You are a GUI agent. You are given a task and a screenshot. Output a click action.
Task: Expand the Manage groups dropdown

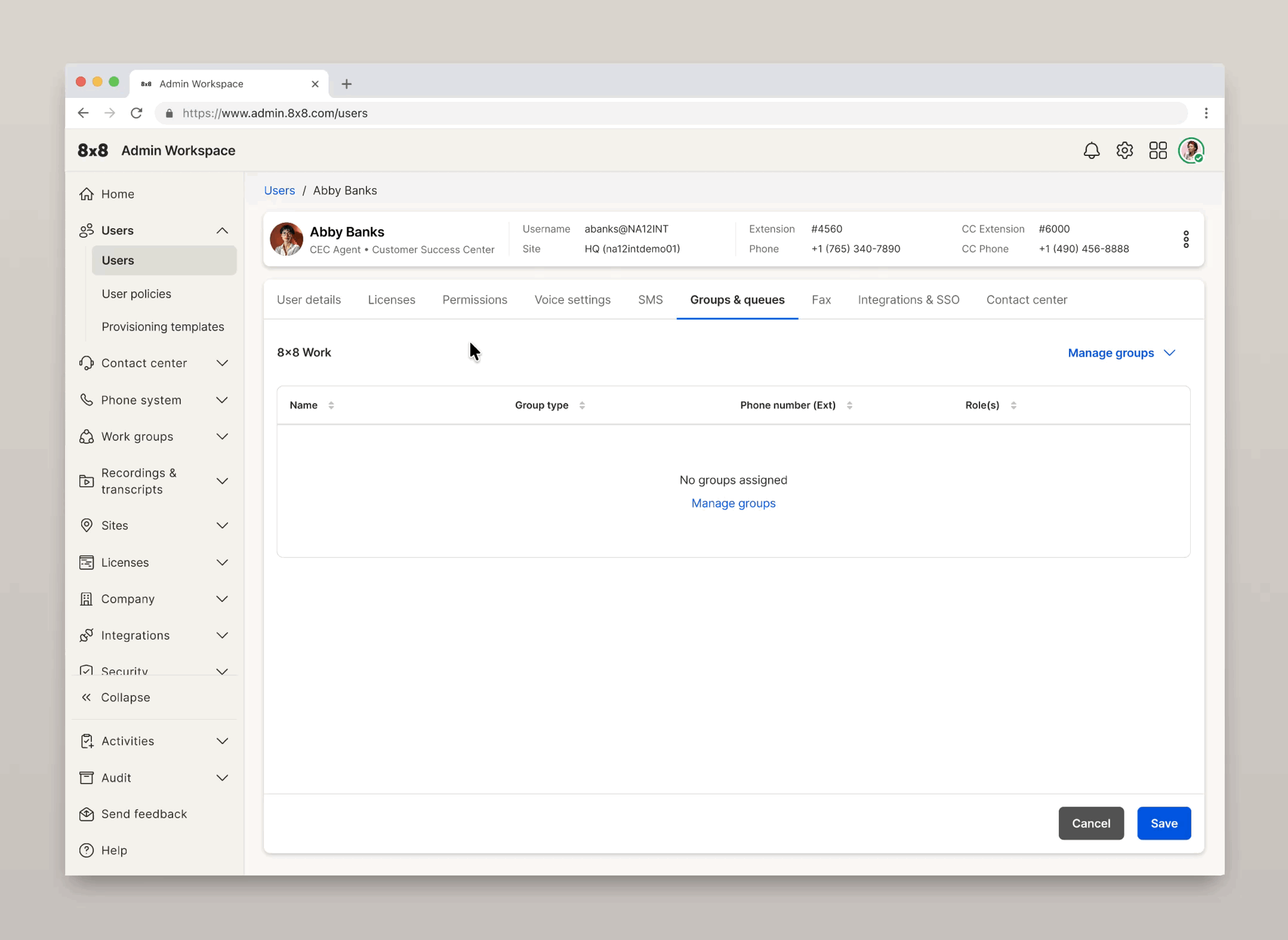(x=1121, y=353)
